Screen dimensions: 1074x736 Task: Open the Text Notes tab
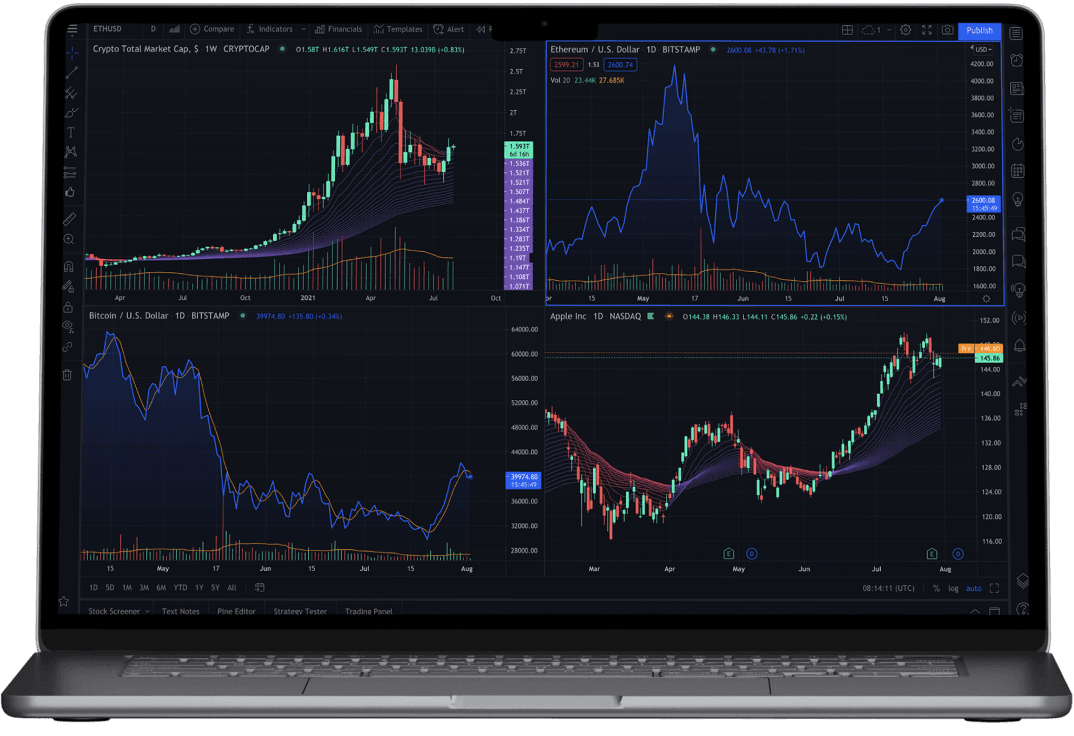click(181, 611)
